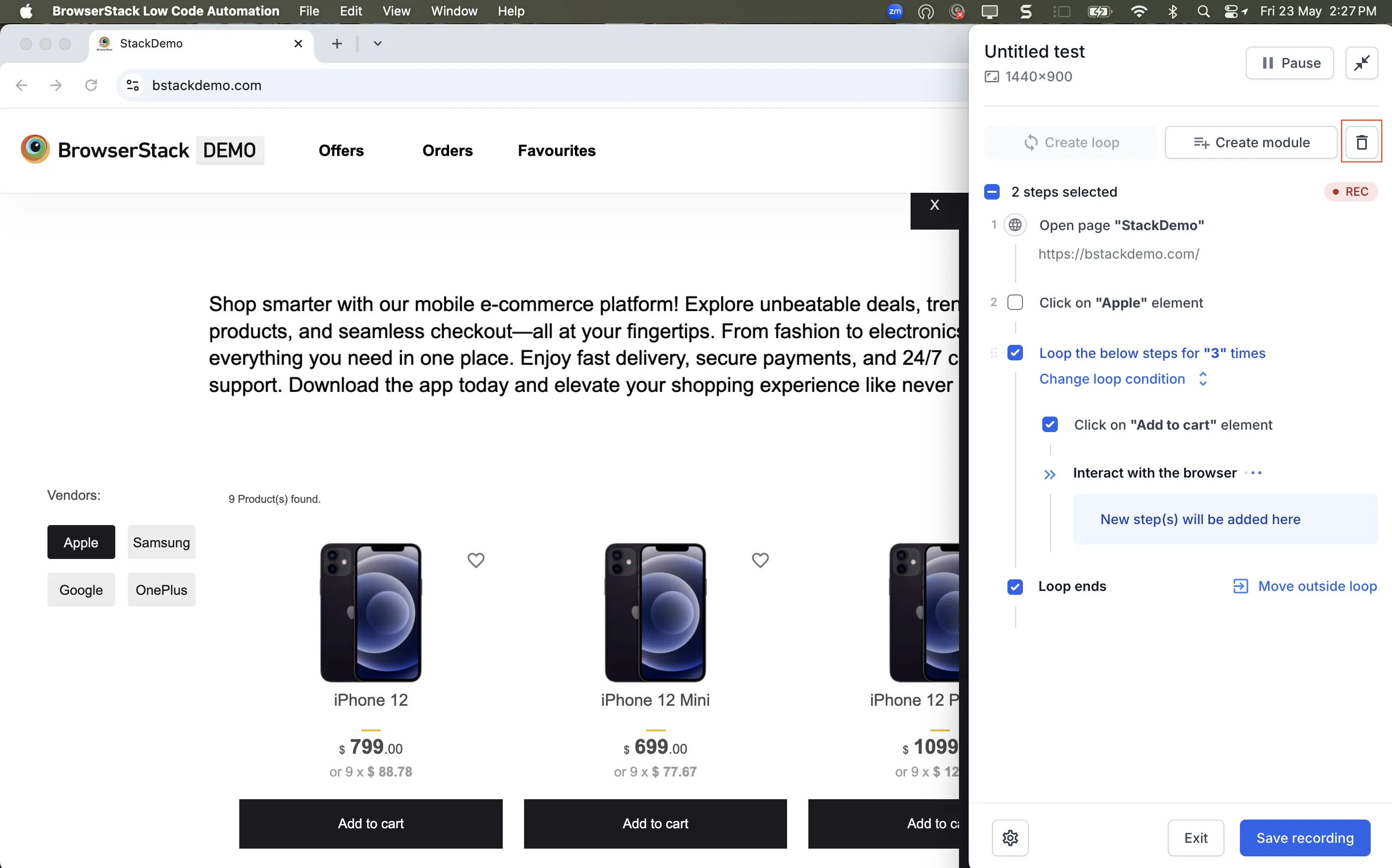The width and height of the screenshot is (1392, 868).
Task: Open the Edit menu
Action: pyautogui.click(x=351, y=11)
